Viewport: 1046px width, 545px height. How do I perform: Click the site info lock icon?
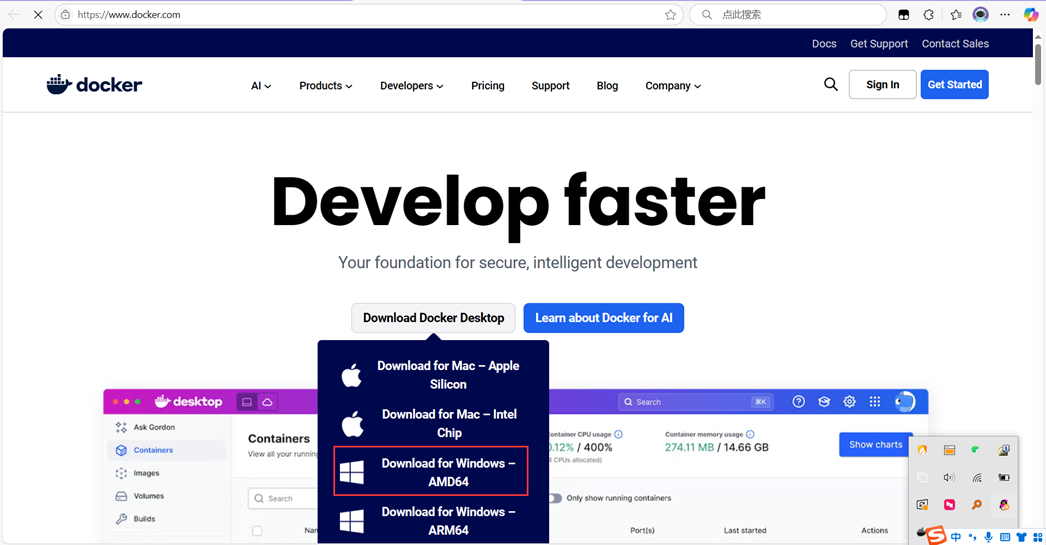(x=65, y=15)
